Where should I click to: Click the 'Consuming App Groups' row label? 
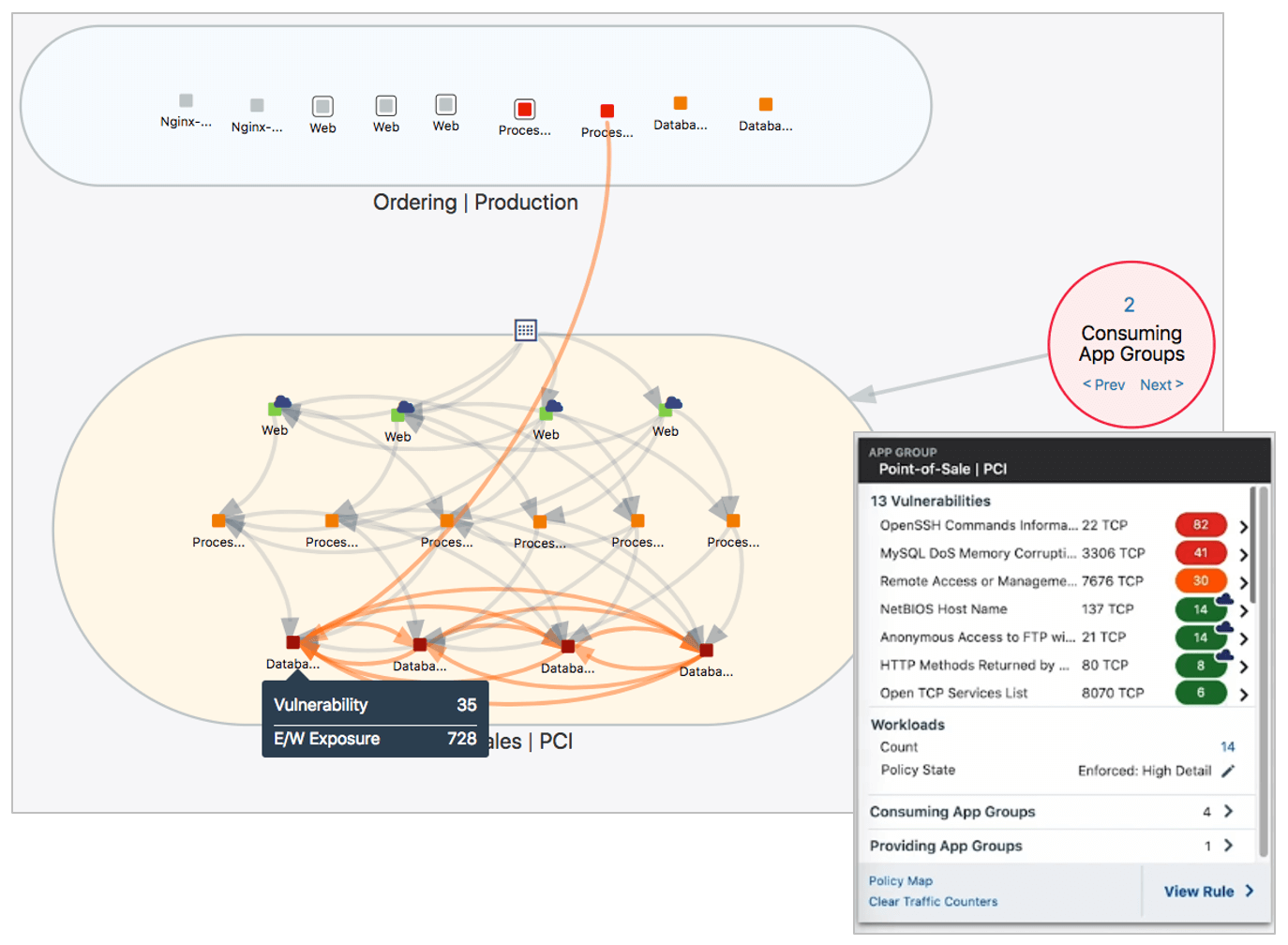coord(952,812)
